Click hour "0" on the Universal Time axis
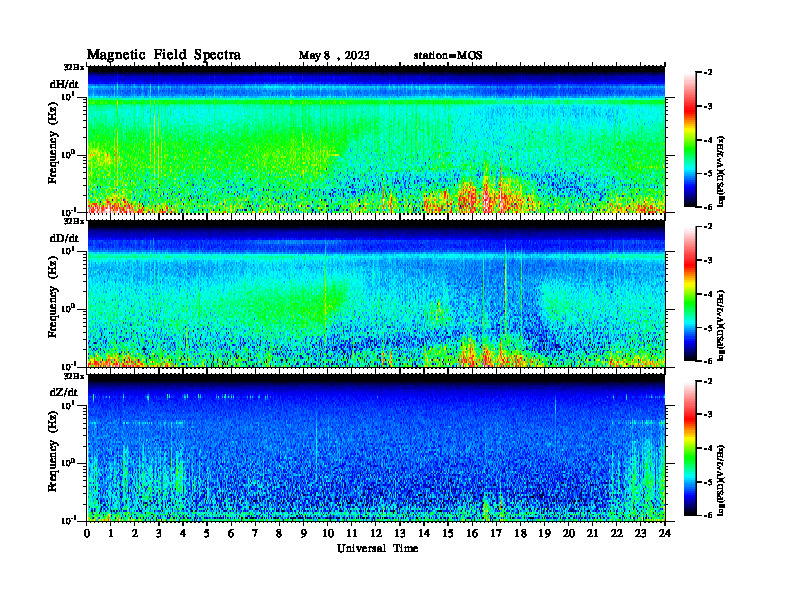 point(87,533)
